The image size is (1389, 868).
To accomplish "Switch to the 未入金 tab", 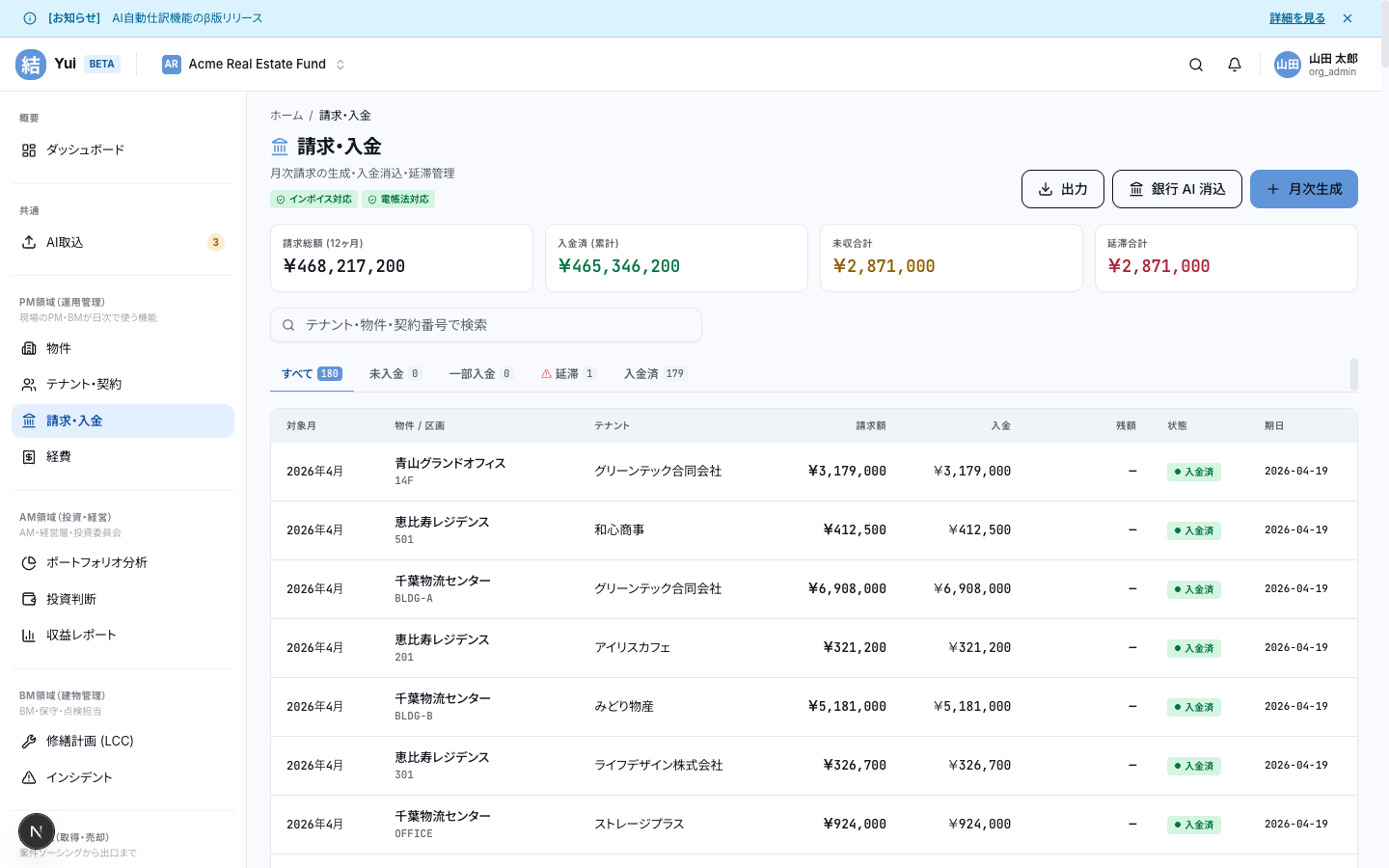I will (395, 374).
